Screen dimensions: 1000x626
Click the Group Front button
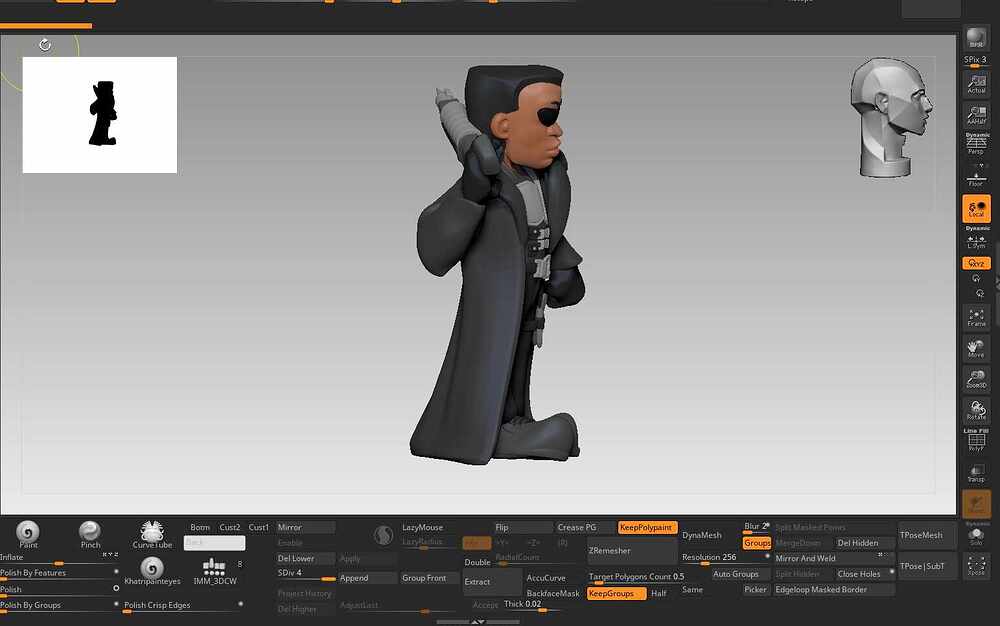[x=429, y=578]
